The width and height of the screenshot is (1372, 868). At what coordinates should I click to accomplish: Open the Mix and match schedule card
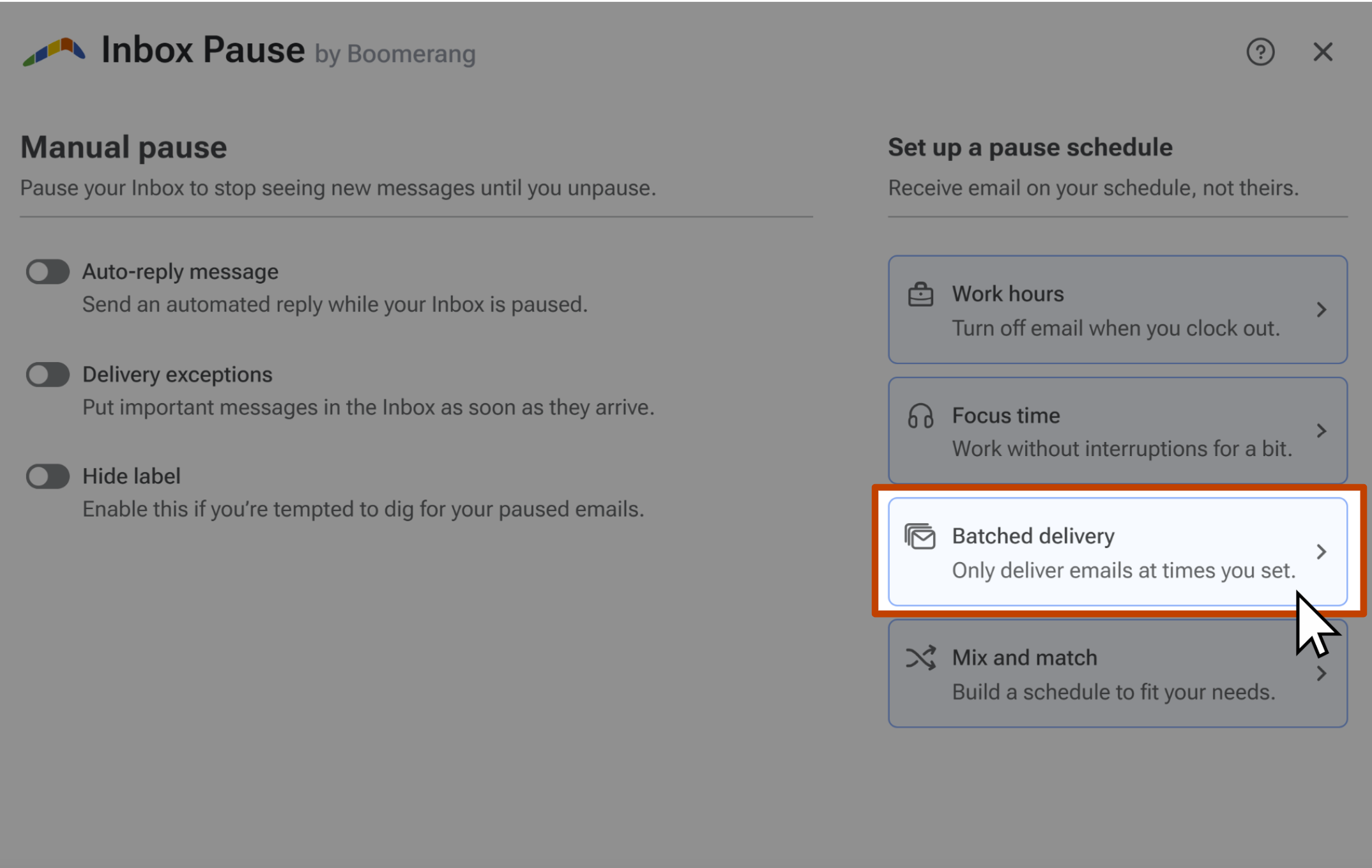[x=1118, y=673]
